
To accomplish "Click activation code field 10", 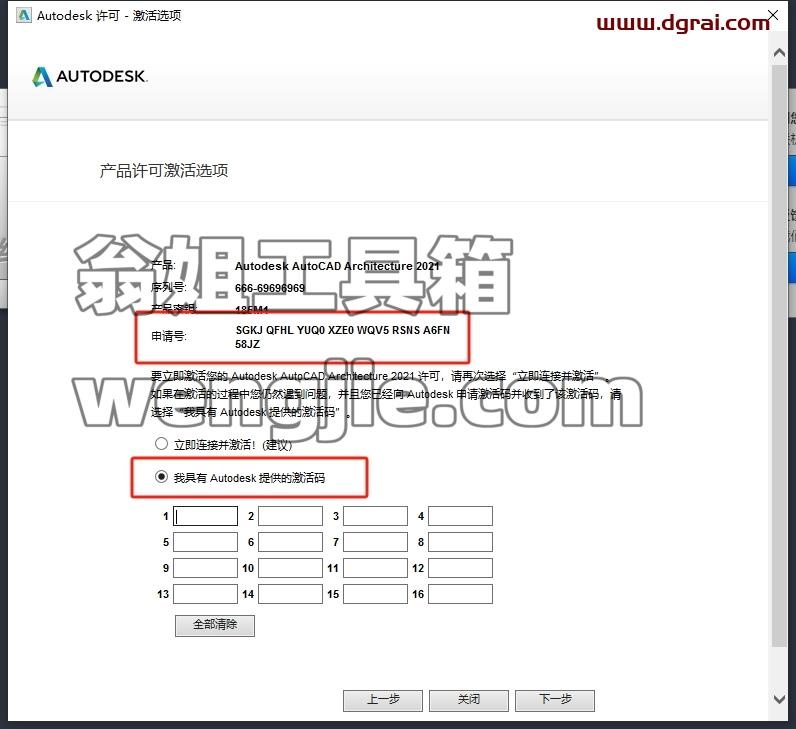I will click(290, 568).
